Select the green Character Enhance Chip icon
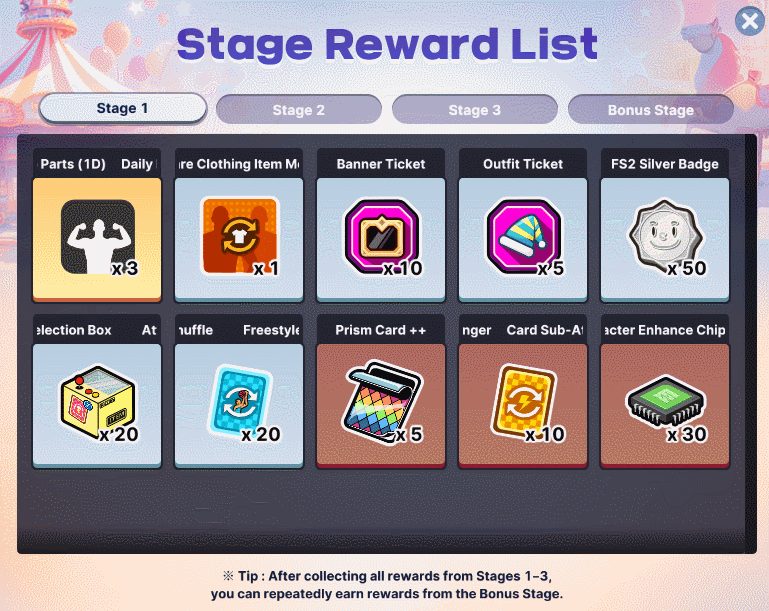 665,403
